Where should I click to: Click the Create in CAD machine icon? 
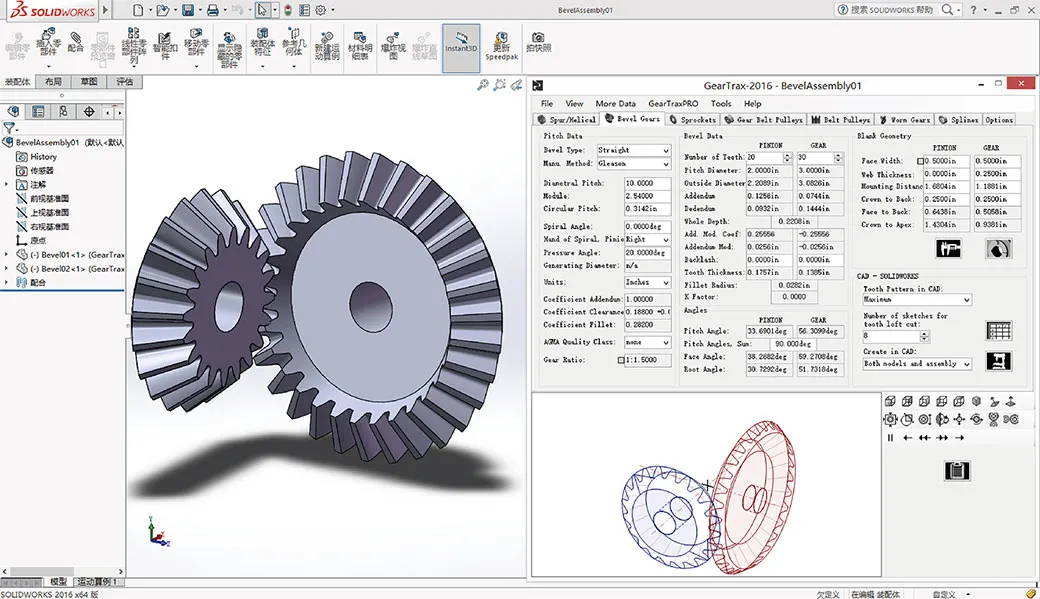point(998,362)
